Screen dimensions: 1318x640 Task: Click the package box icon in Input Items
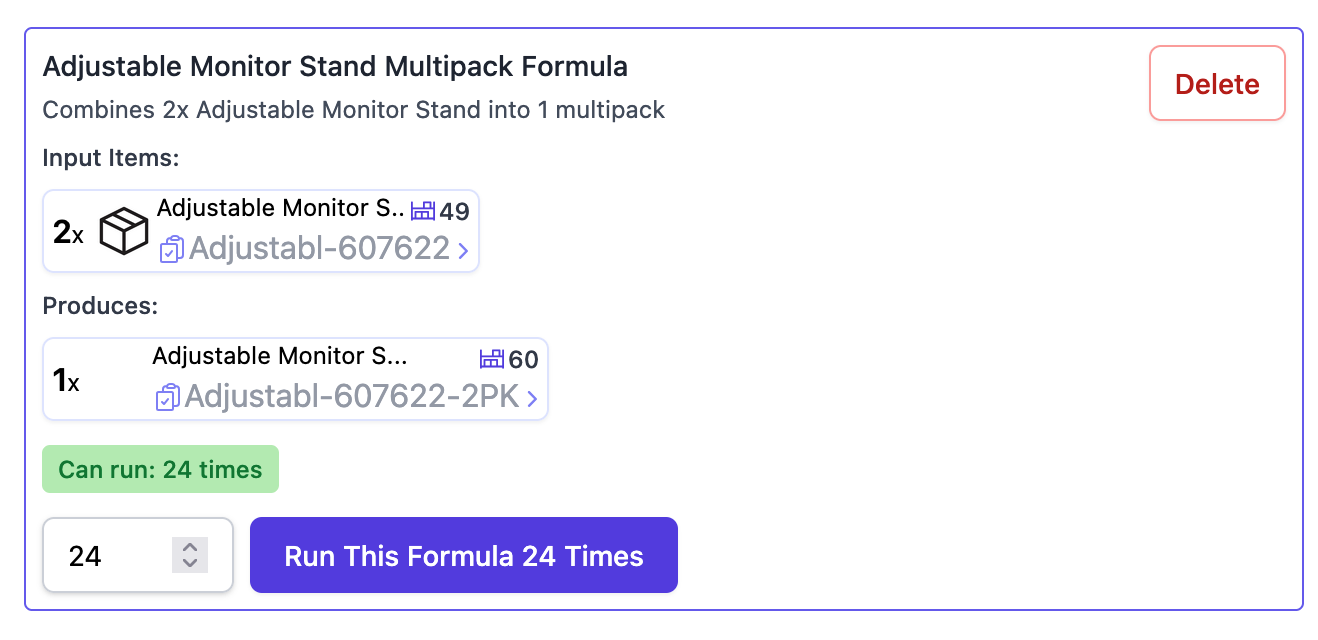point(124,232)
